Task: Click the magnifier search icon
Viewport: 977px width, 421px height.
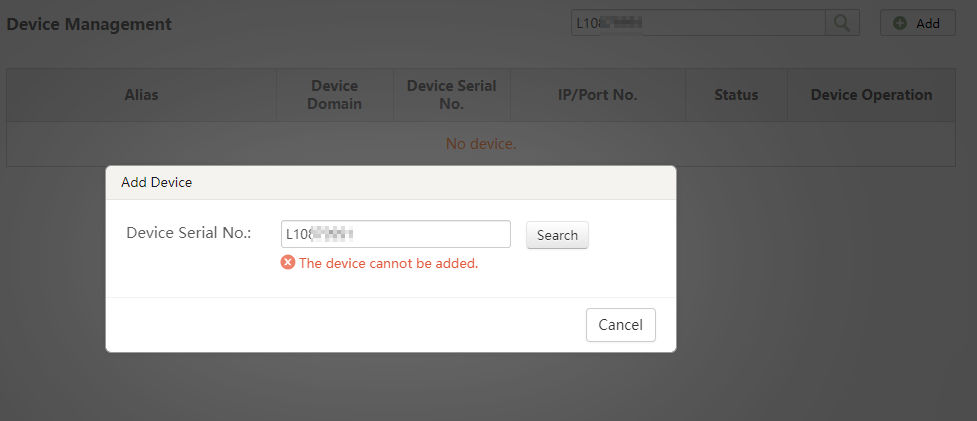Action: pyautogui.click(x=842, y=23)
